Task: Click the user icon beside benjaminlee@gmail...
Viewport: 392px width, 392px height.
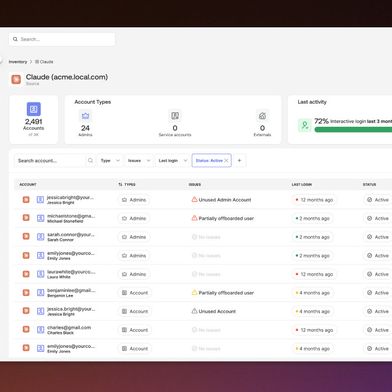Action: pos(40,292)
